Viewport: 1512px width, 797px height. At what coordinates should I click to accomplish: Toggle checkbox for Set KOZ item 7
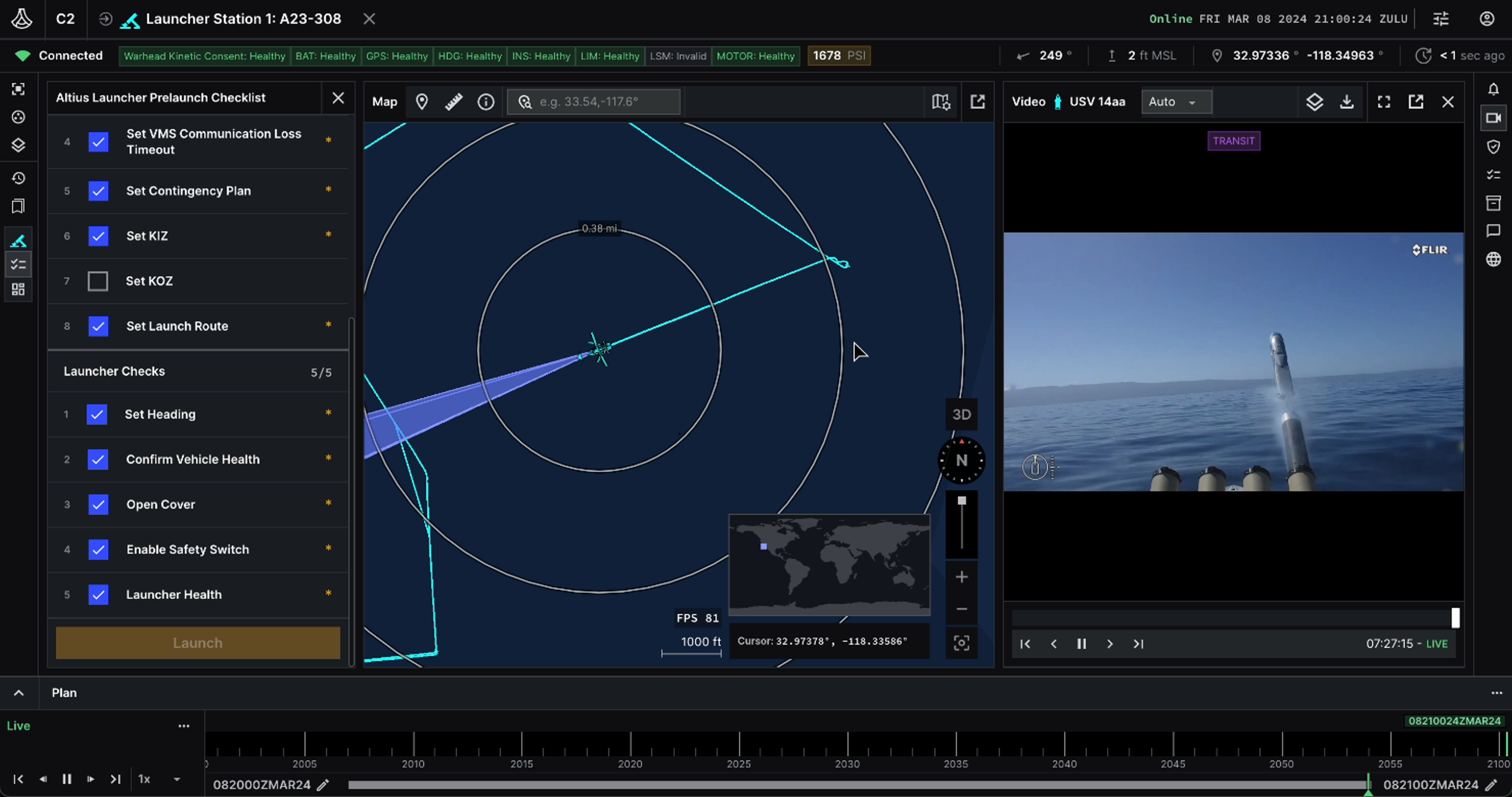pyautogui.click(x=97, y=281)
